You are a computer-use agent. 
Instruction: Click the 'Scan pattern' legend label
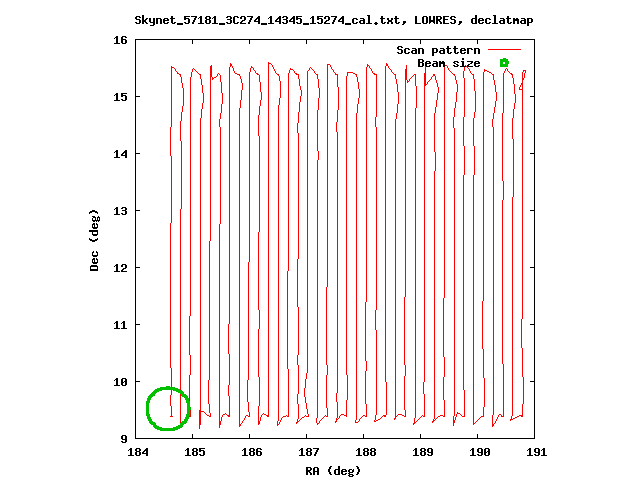(438, 50)
